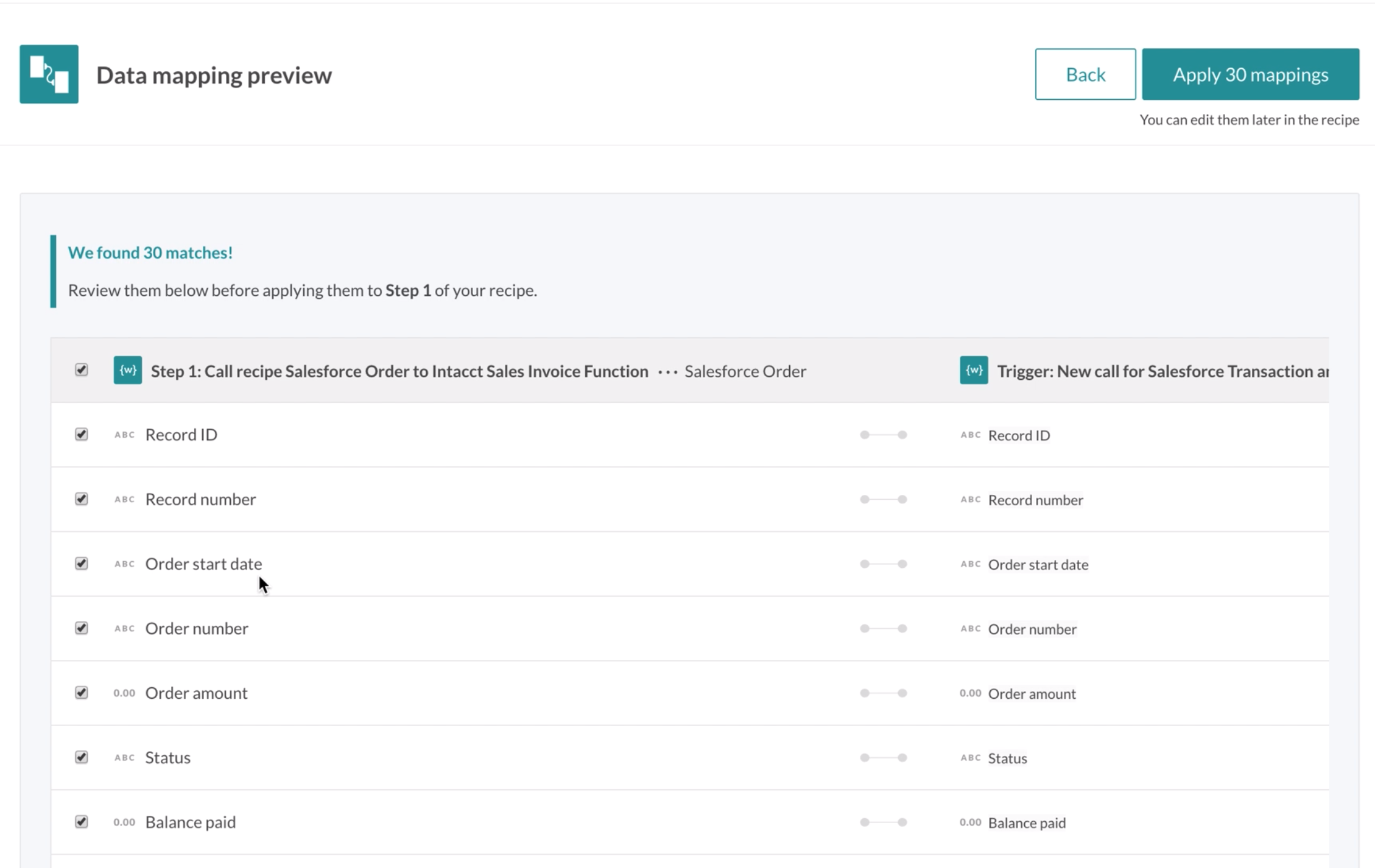Screen dimensions: 1375x868
Task: Uncheck the Record number mapping checkbox
Action: 81,499
